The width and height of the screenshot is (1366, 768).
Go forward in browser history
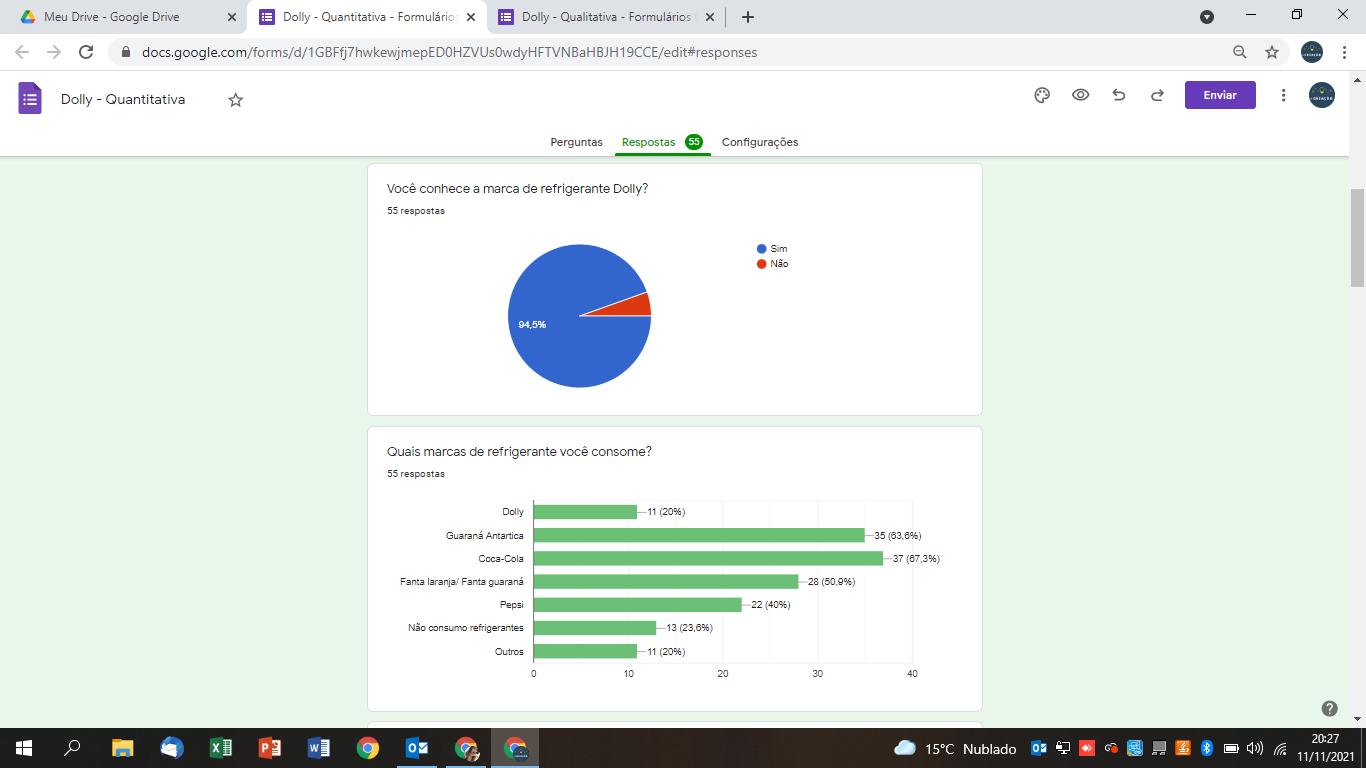click(x=54, y=52)
